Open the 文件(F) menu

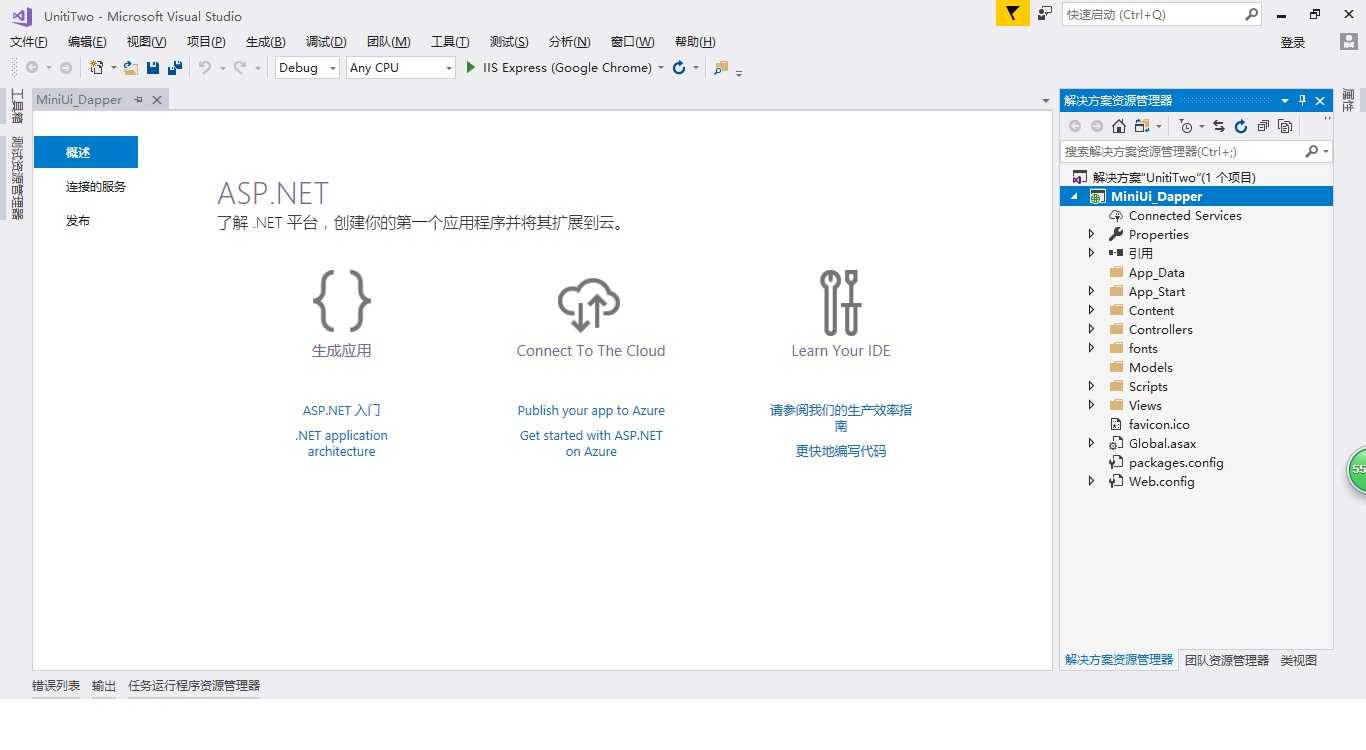coord(28,42)
